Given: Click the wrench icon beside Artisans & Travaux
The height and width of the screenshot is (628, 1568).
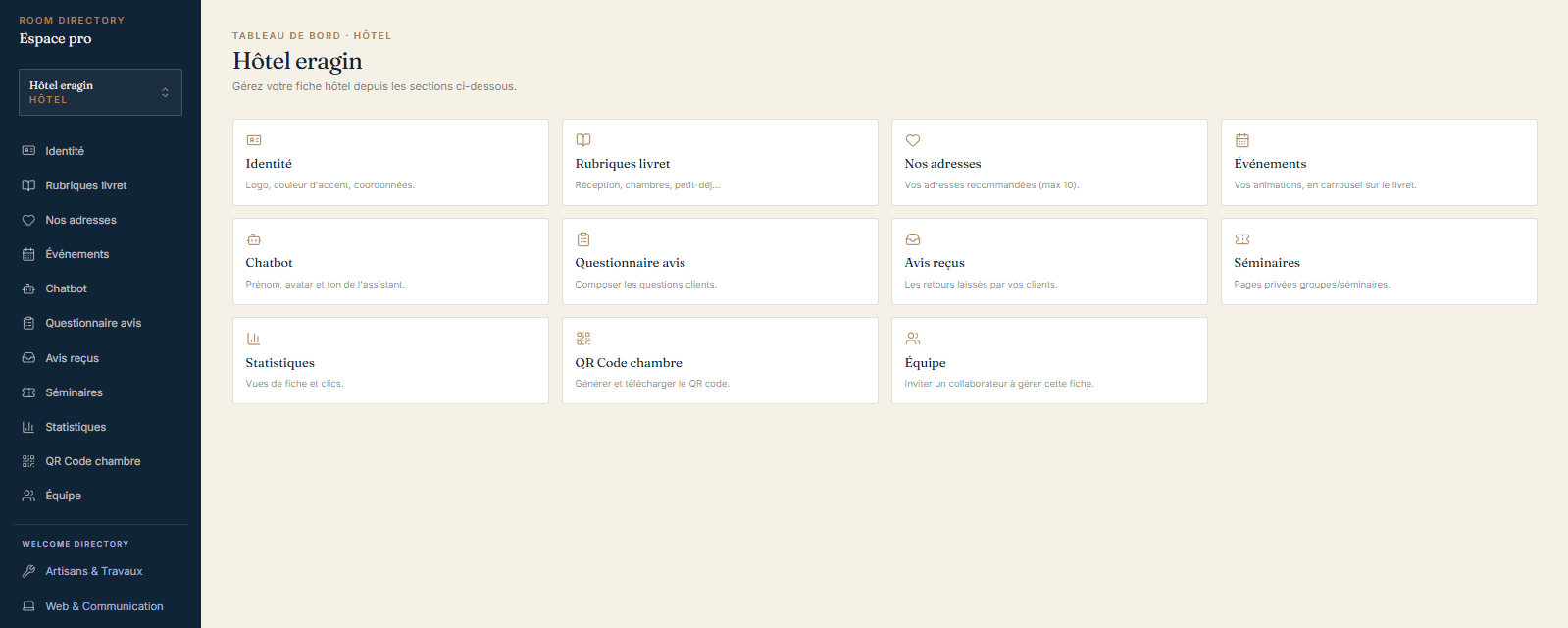Looking at the screenshot, I should pos(28,571).
